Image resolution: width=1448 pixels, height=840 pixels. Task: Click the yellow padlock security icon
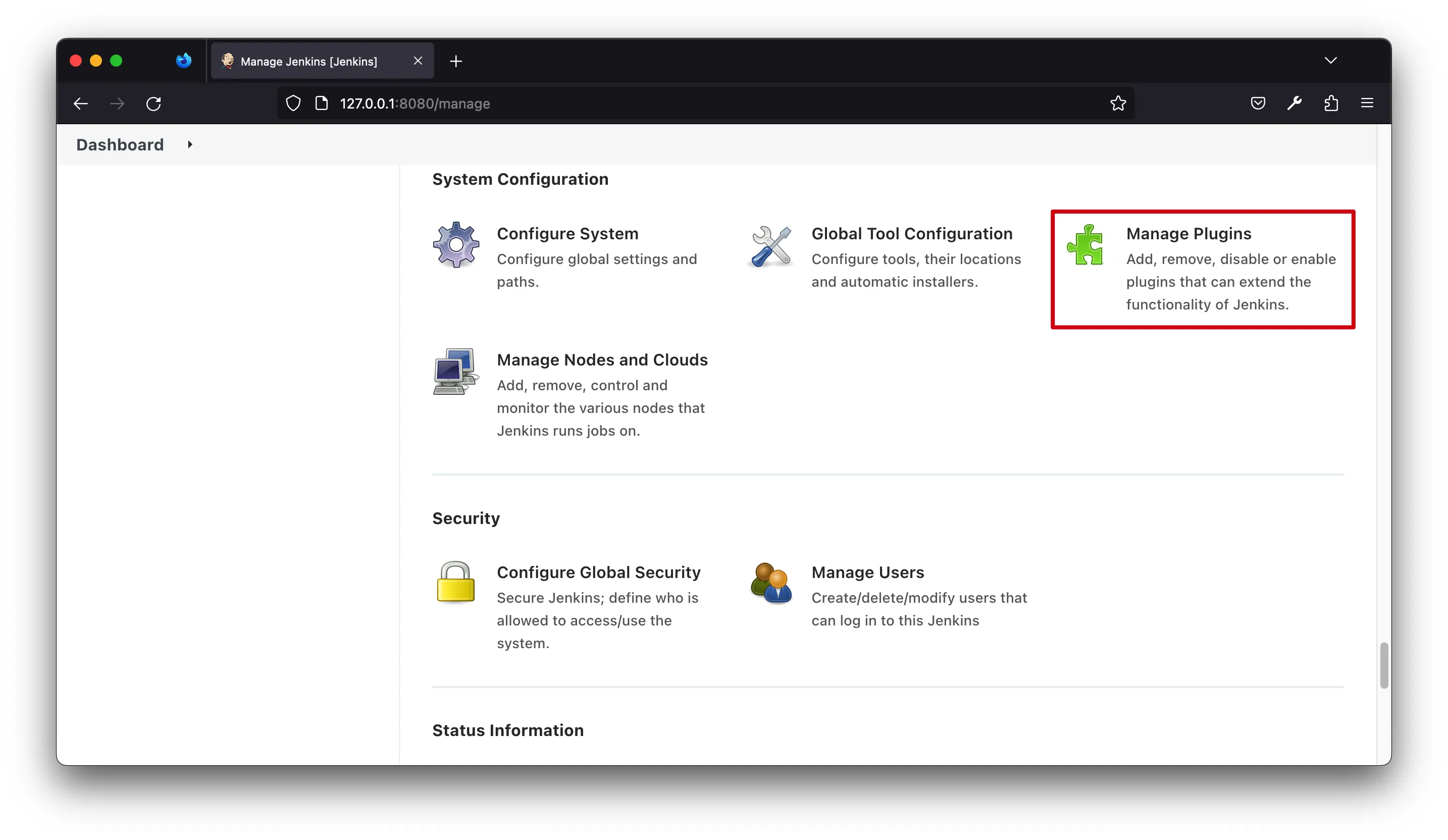456,583
